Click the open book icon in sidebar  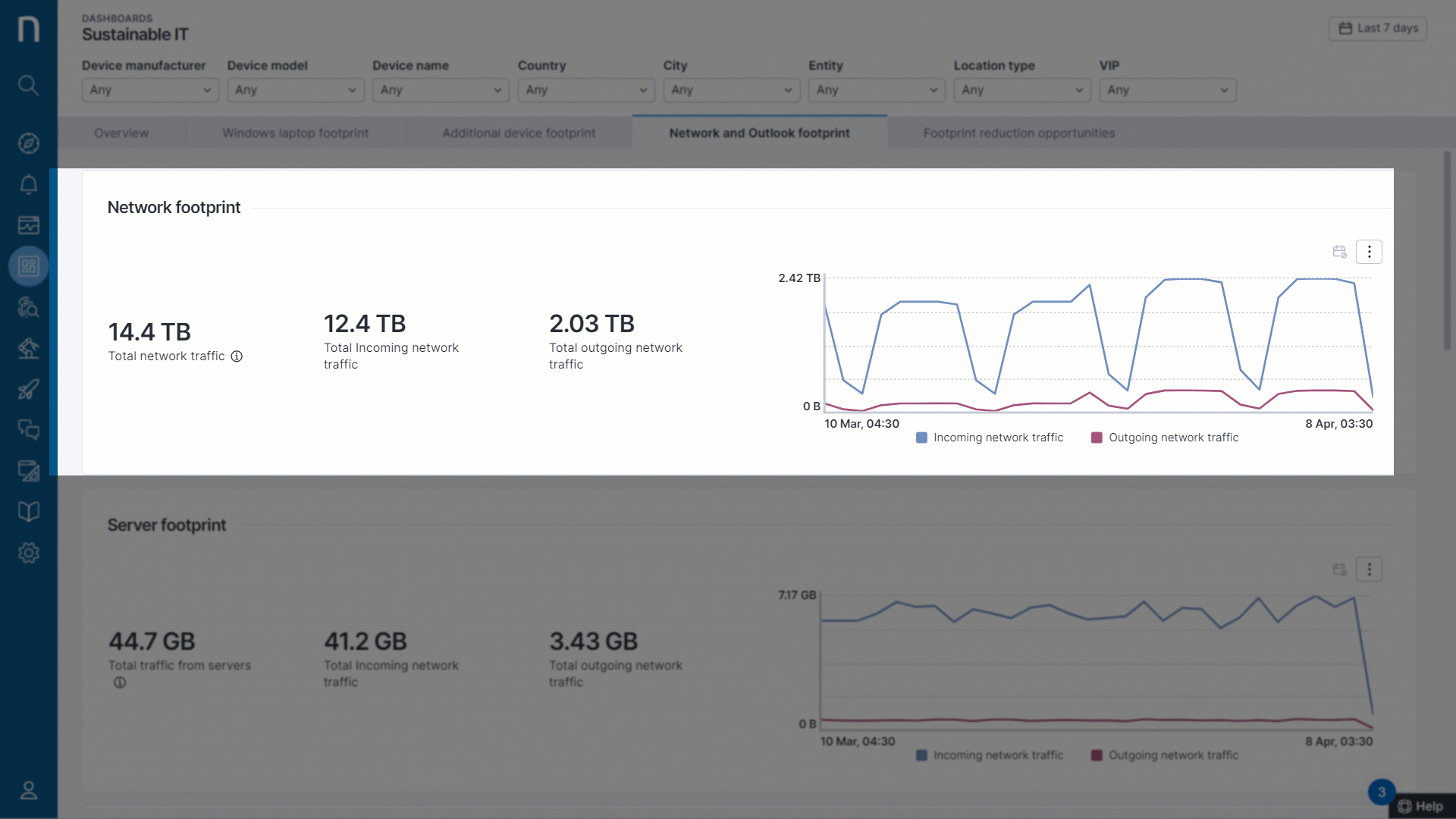[x=28, y=512]
